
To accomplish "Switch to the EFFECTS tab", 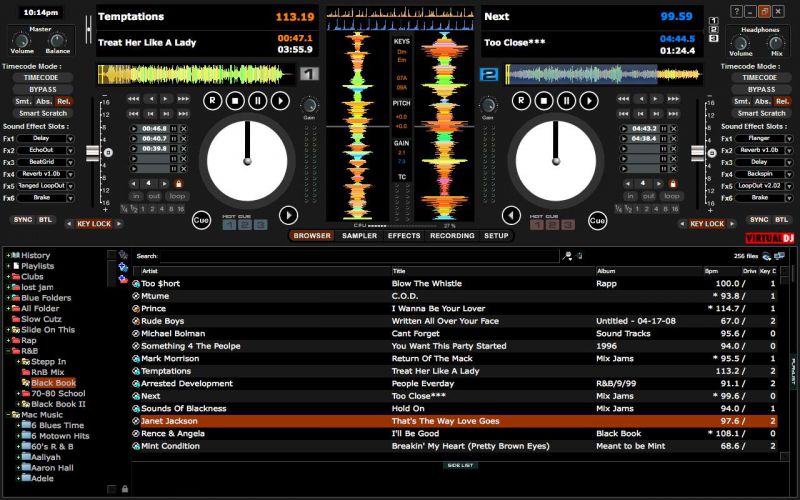I will tap(404, 236).
